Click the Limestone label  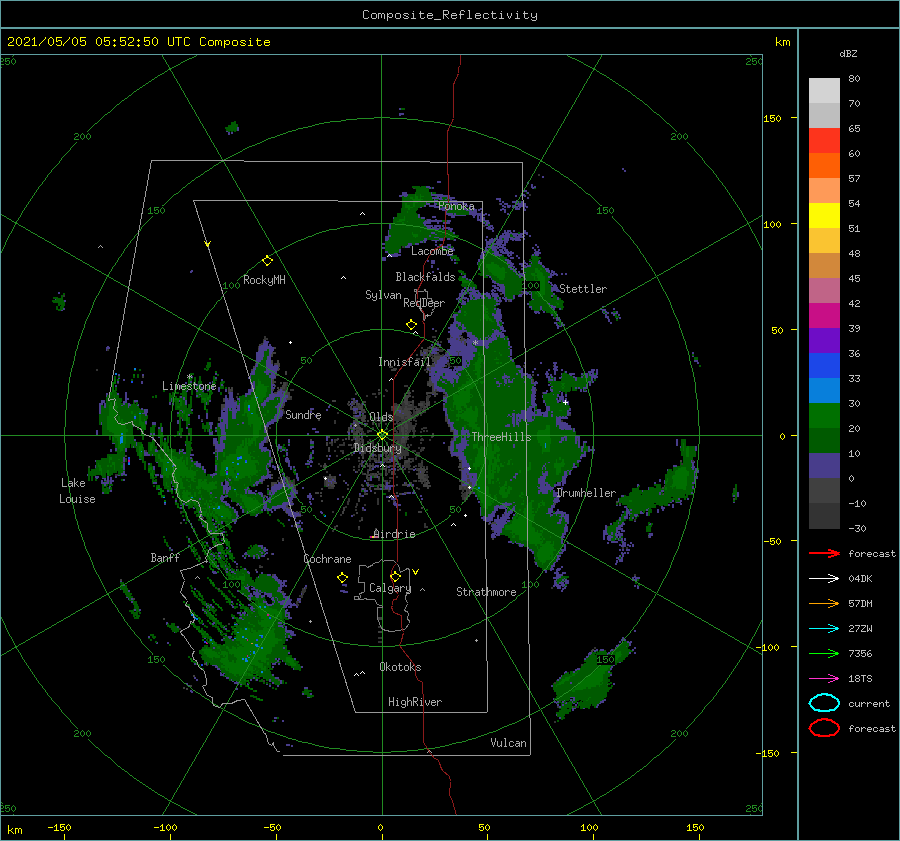point(189,386)
